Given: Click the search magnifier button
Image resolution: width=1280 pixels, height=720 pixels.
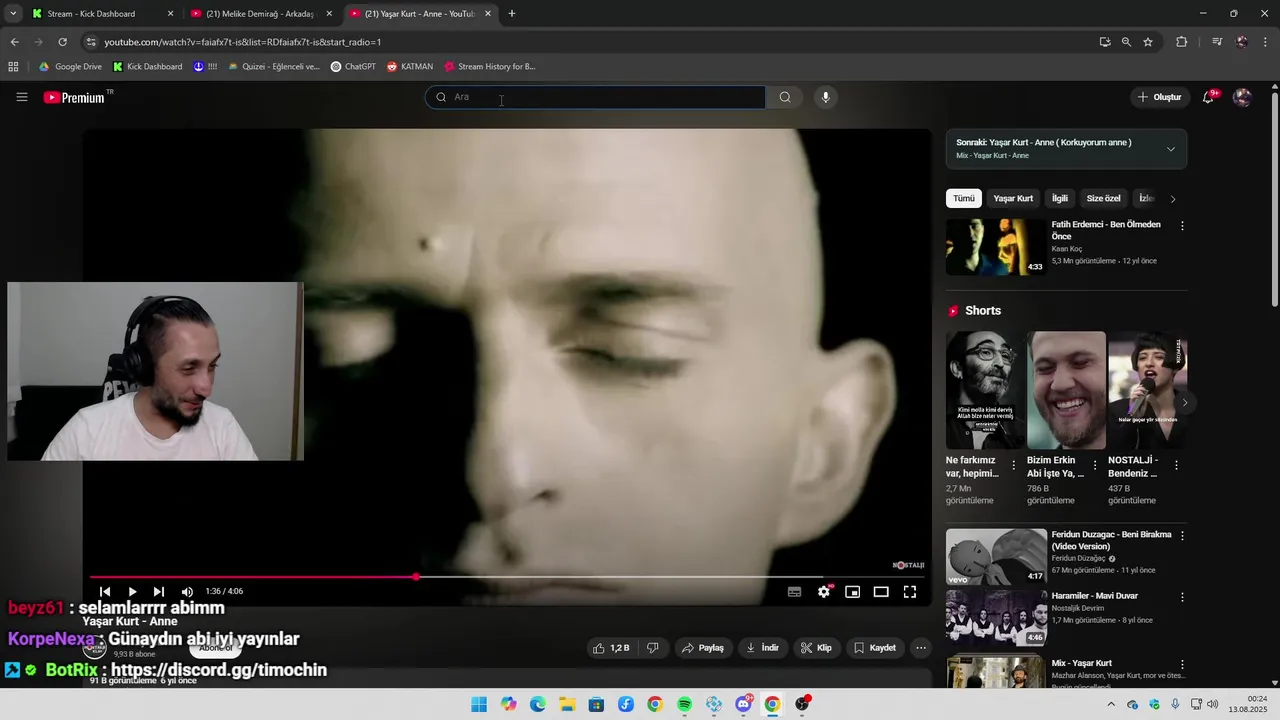Looking at the screenshot, I should coord(785,97).
